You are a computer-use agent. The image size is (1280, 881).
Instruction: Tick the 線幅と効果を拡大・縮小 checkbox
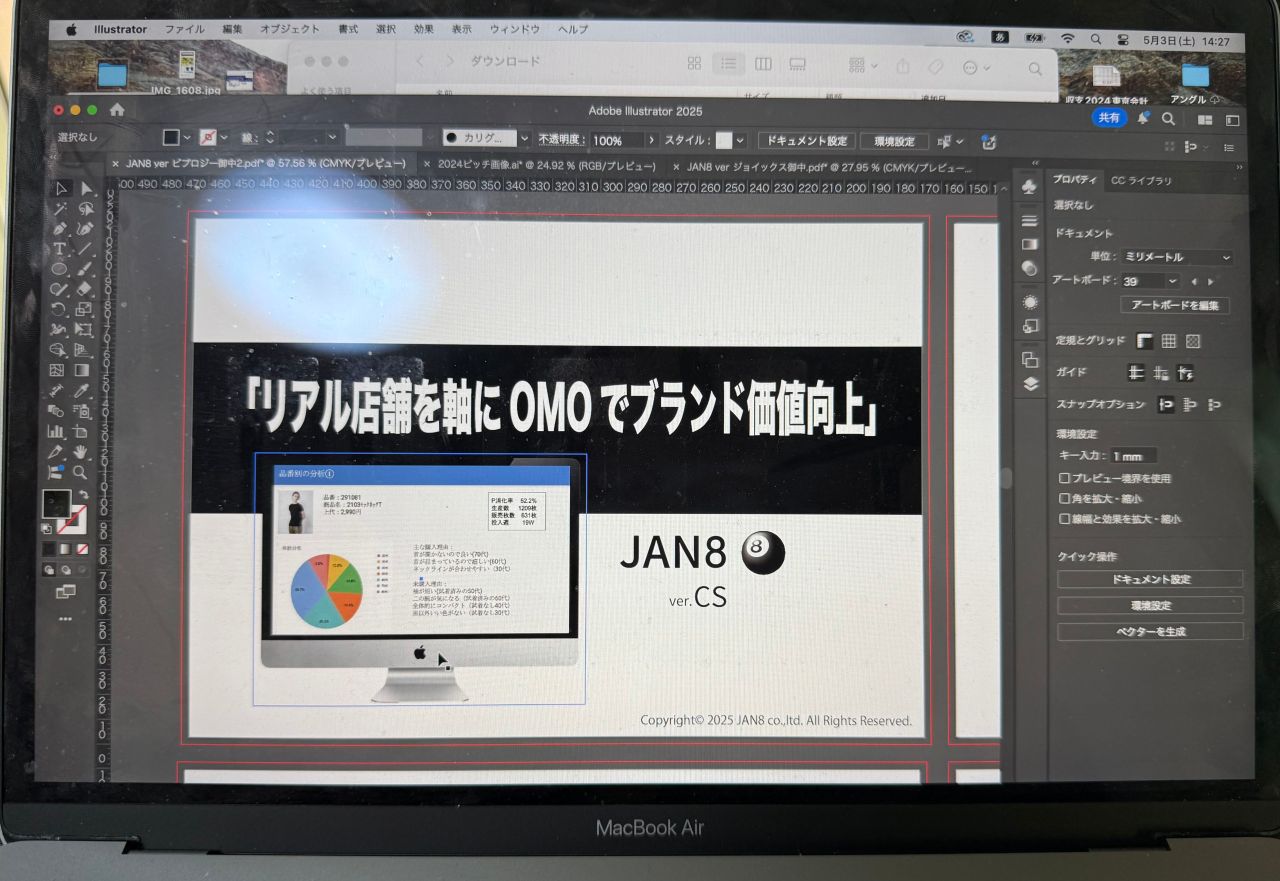[x=1065, y=519]
